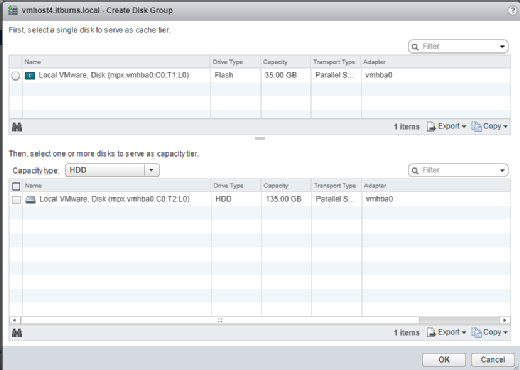This screenshot has height=370, width=520.
Task: Select the flash disk radio button for cache tier
Action: [15, 76]
